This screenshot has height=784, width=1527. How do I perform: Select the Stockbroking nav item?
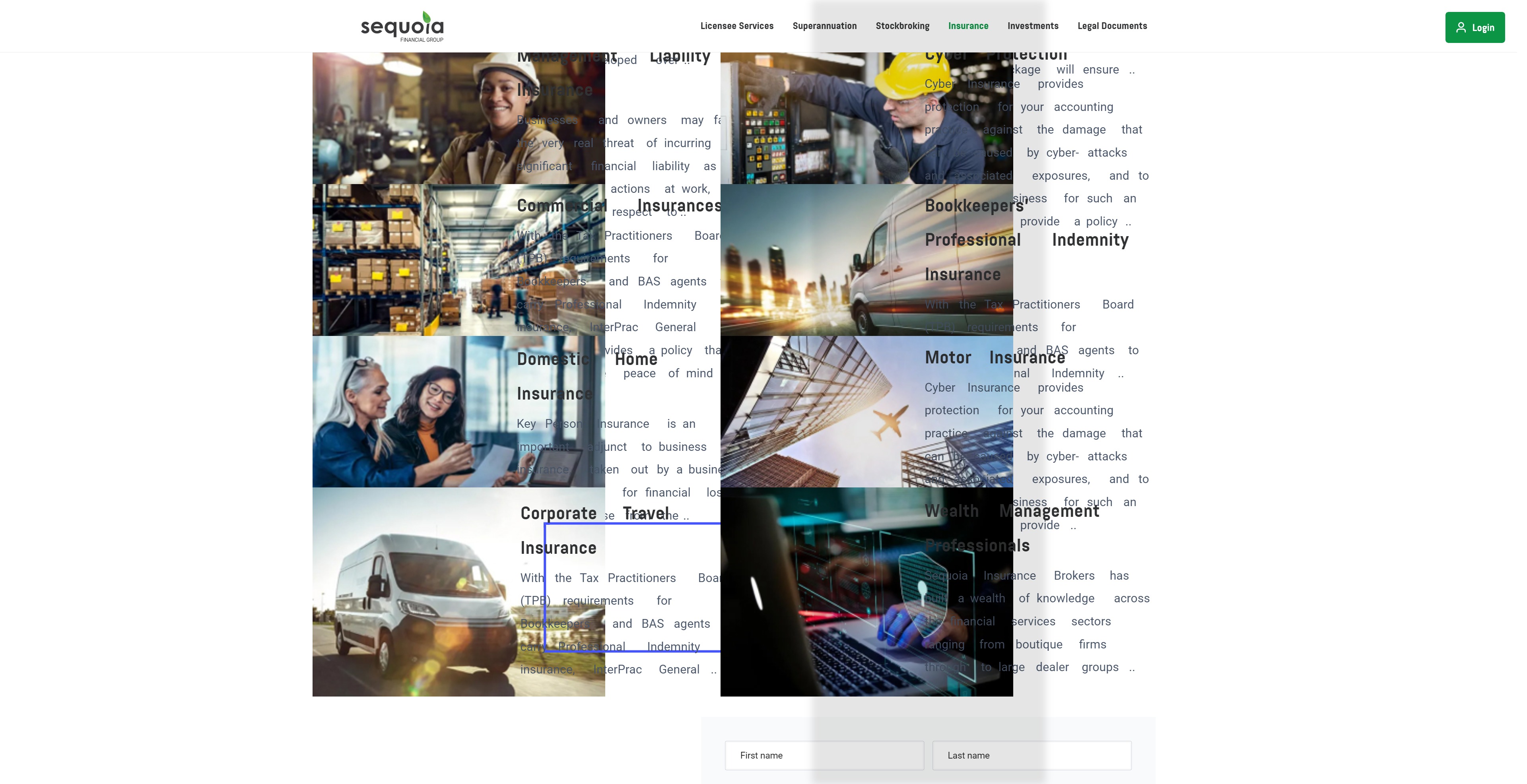(x=902, y=26)
